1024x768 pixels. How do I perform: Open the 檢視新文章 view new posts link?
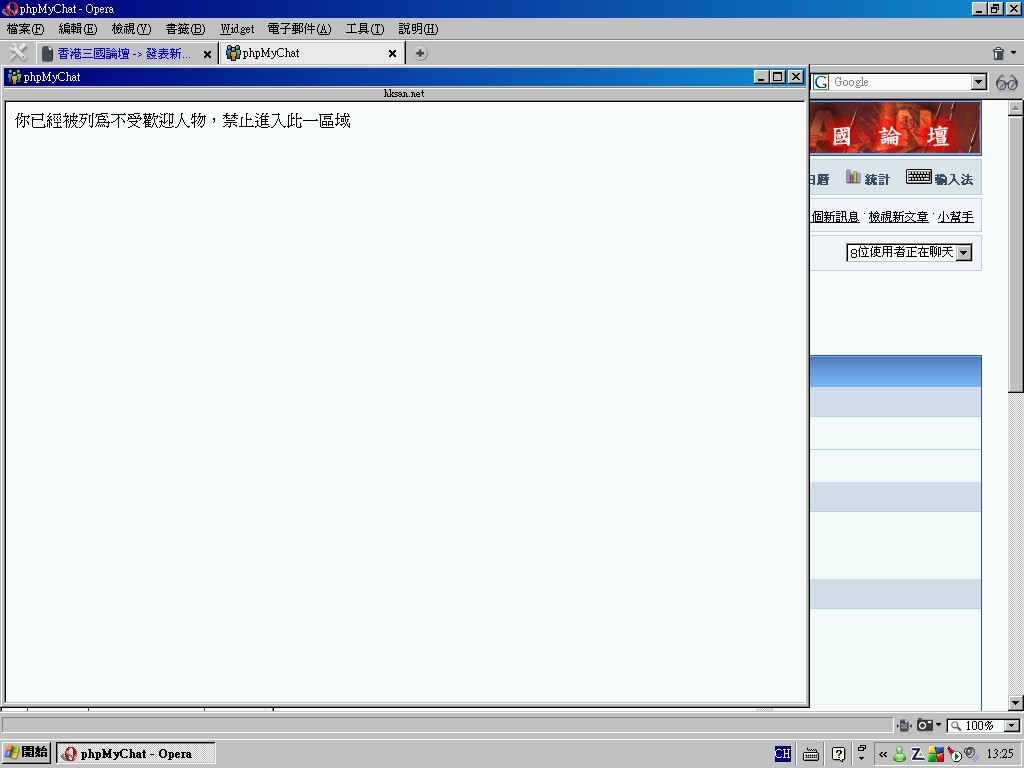[898, 217]
